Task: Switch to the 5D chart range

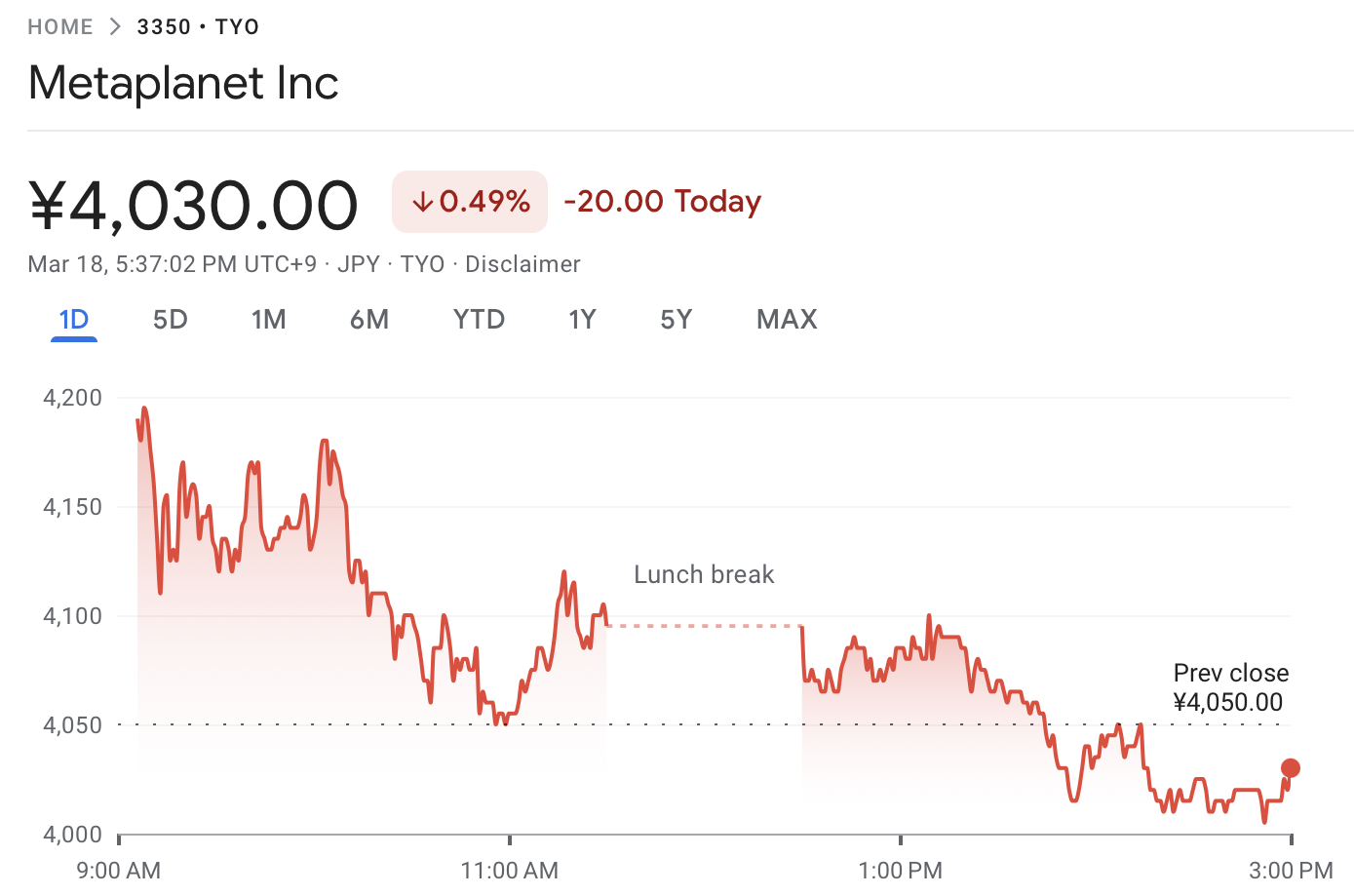Action: 170,320
